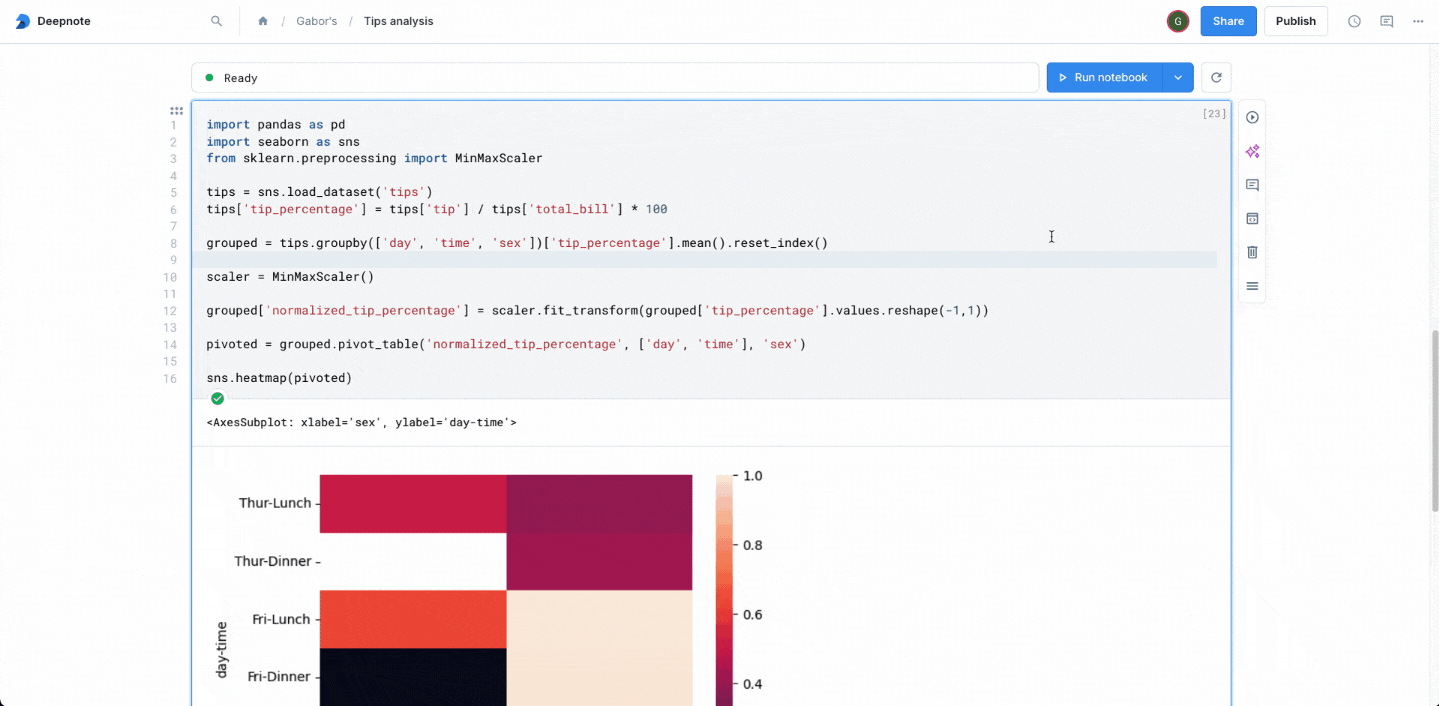Click the line number 16 in gutter
Screen dimensions: 1439x706
click(x=171, y=378)
